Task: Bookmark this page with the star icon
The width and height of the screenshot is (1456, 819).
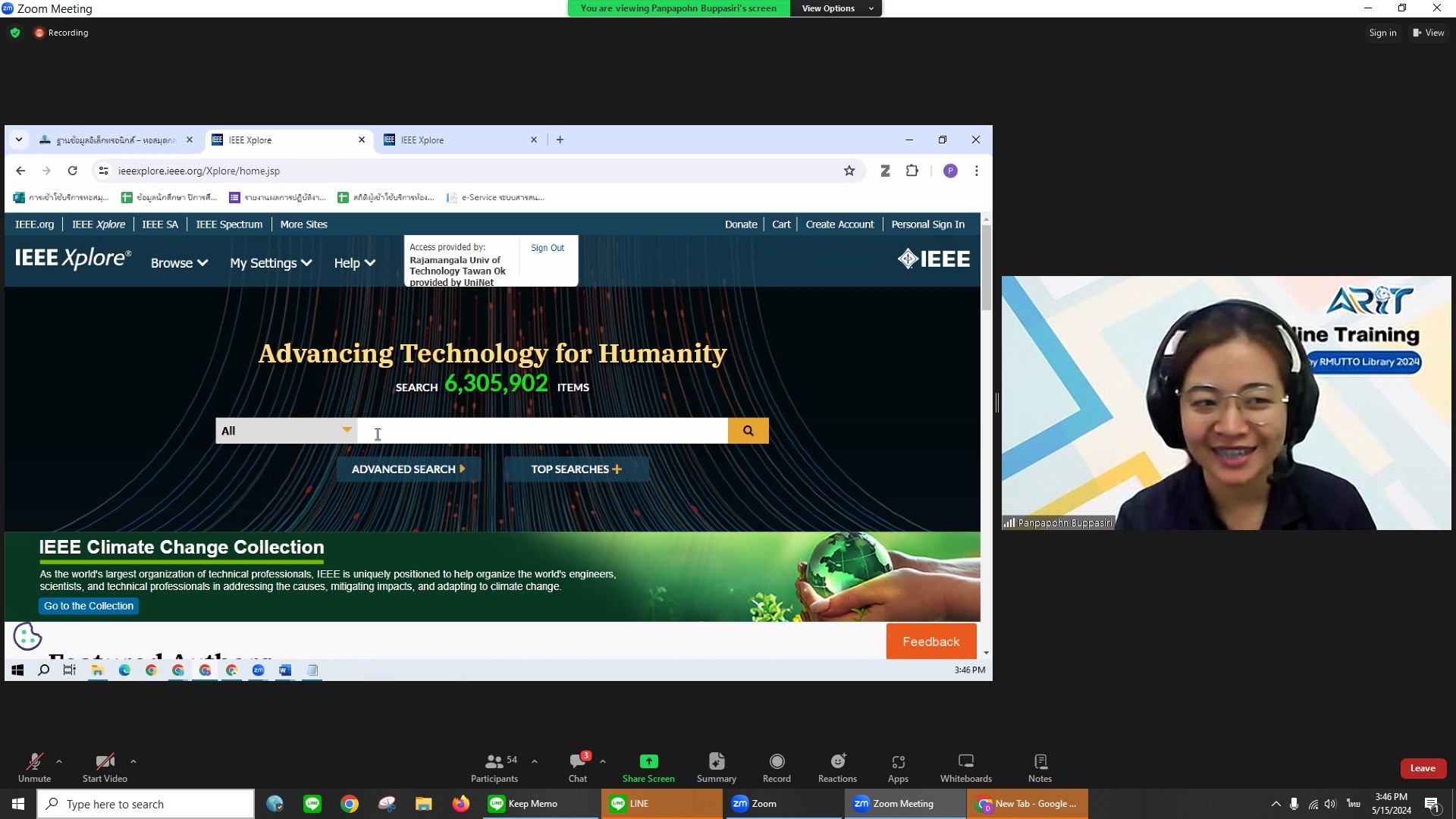Action: [x=849, y=171]
